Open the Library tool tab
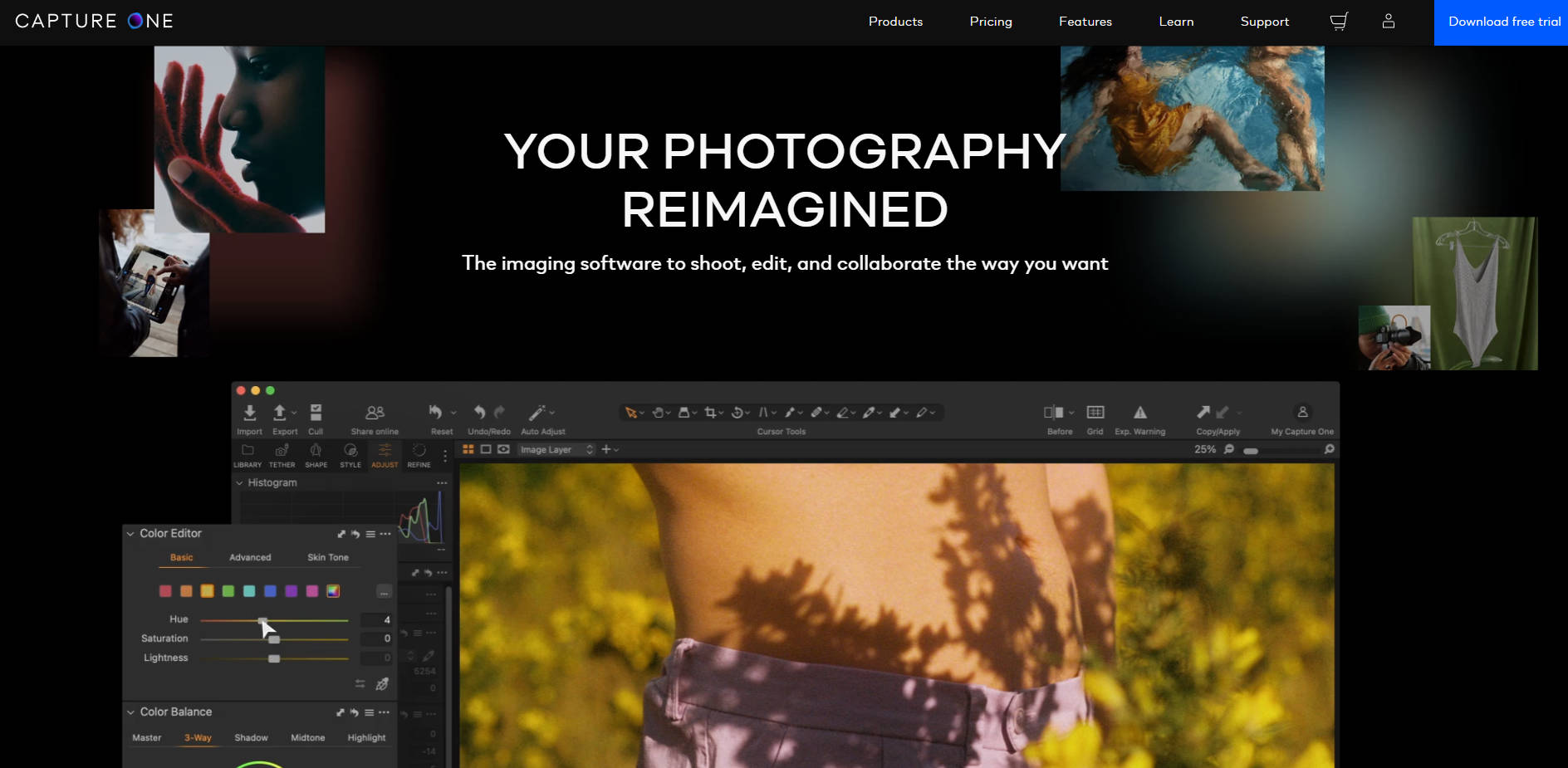The height and width of the screenshot is (768, 1568). coord(247,456)
